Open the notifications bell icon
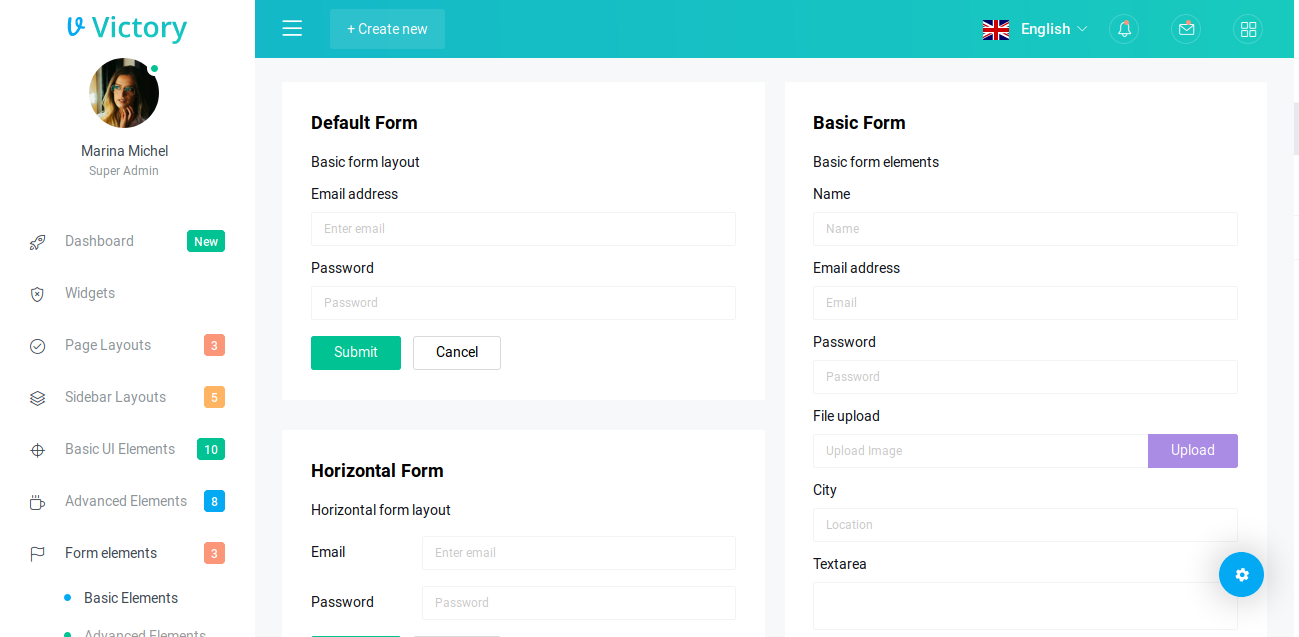Viewport: 1299px width, 637px height. (x=1124, y=29)
